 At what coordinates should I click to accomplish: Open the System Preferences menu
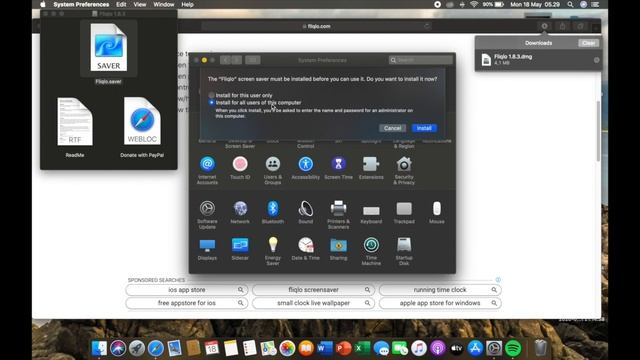(x=81, y=4)
